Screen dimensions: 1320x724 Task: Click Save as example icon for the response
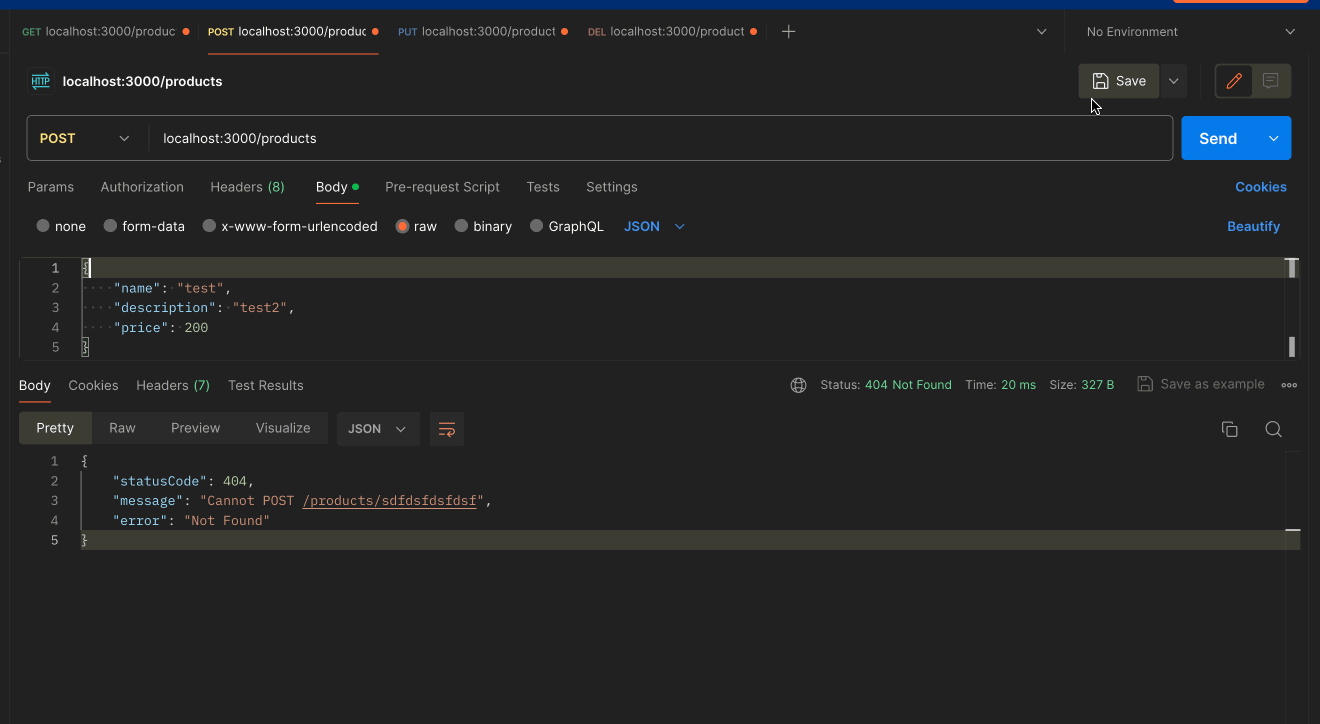[1144, 383]
